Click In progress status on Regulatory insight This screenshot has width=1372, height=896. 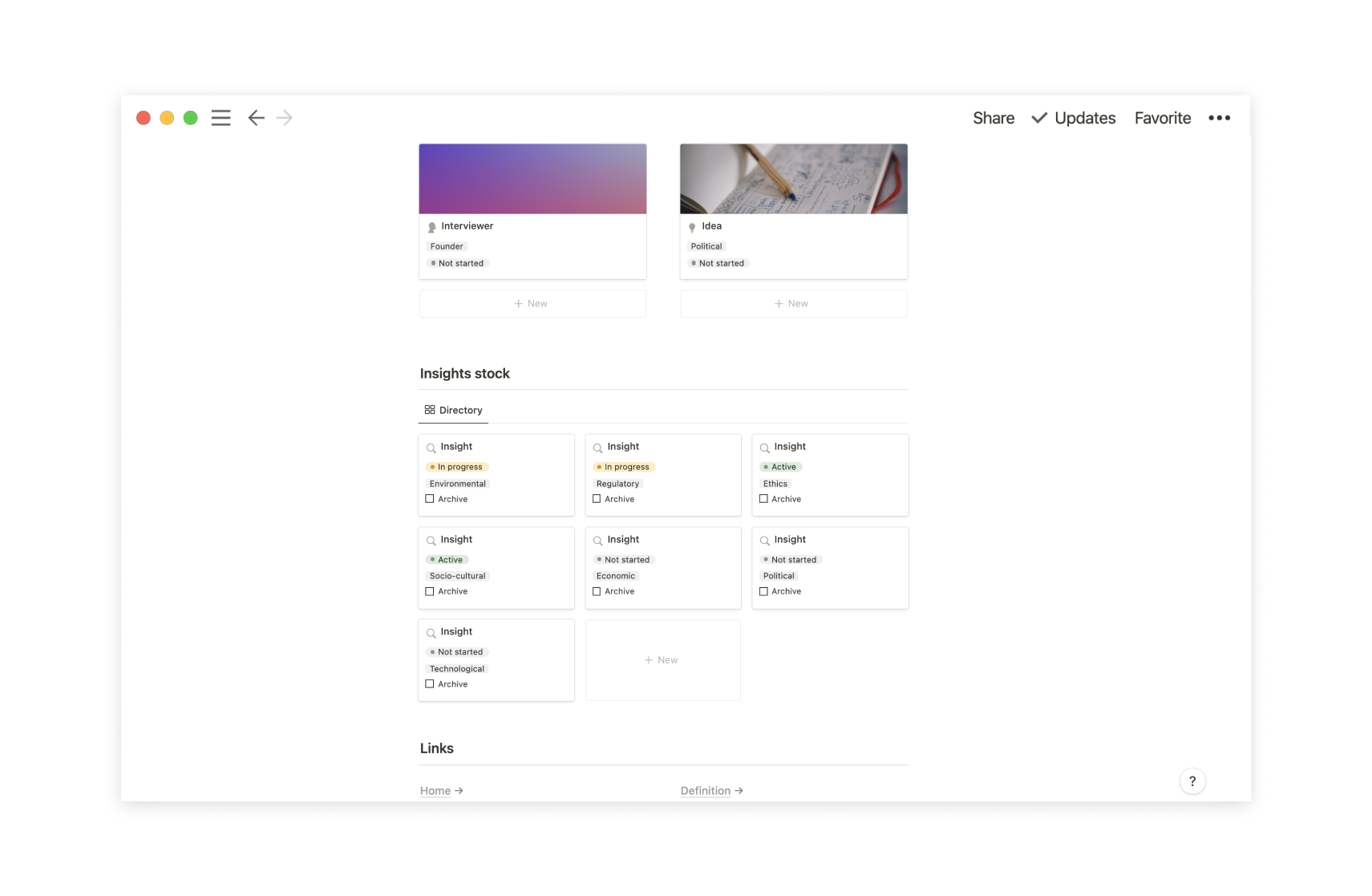click(x=624, y=467)
